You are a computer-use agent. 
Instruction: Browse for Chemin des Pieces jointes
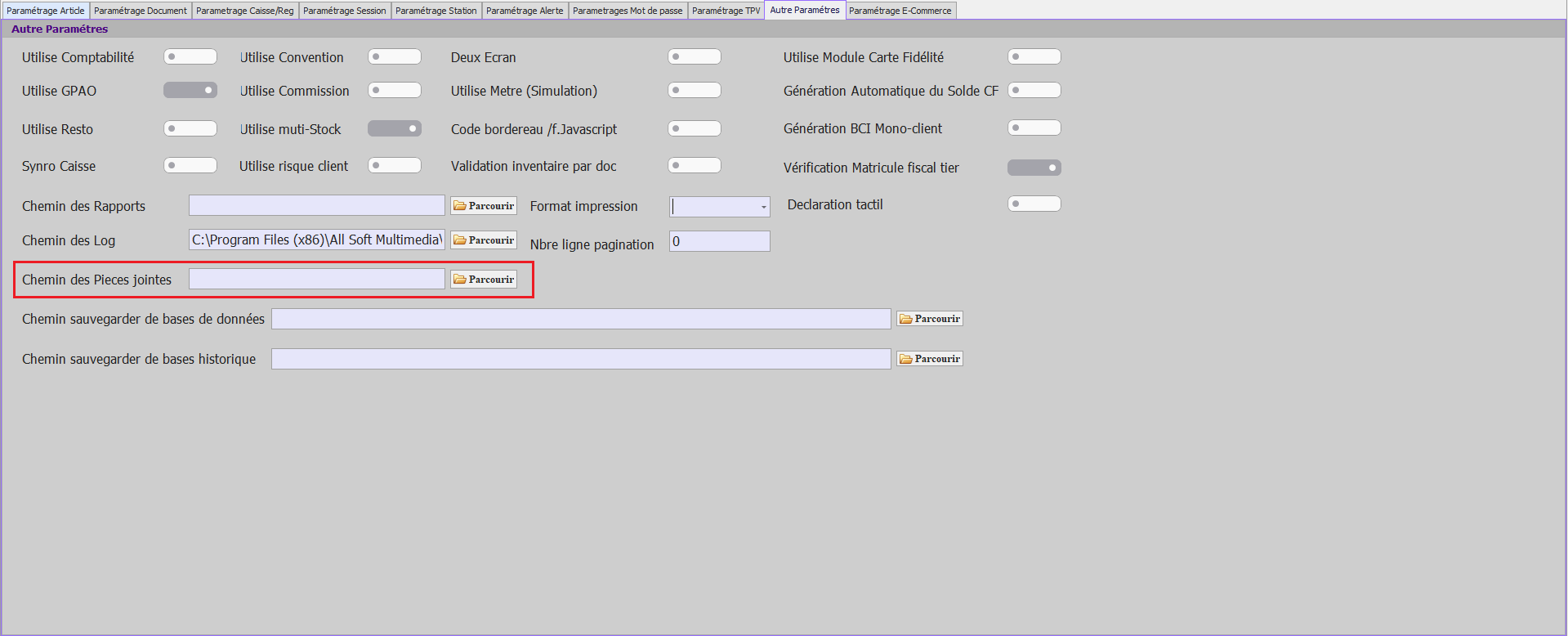[484, 280]
